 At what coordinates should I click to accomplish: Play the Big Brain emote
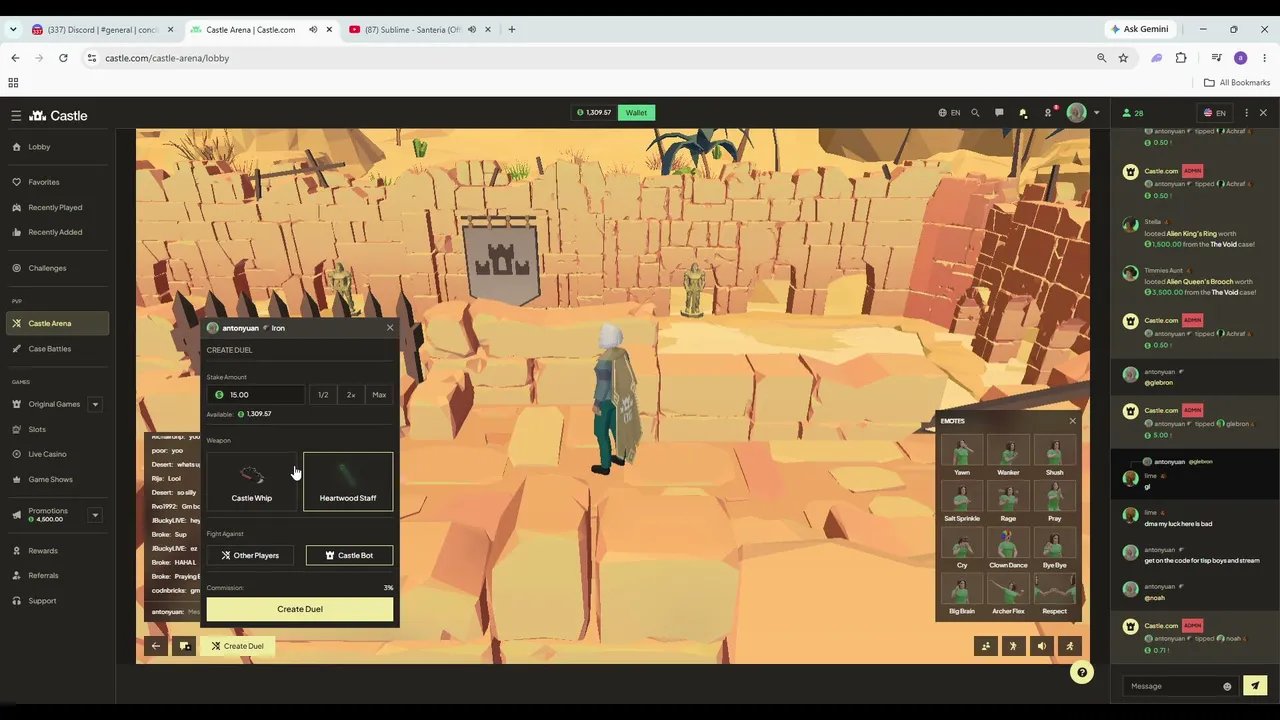tap(962, 595)
